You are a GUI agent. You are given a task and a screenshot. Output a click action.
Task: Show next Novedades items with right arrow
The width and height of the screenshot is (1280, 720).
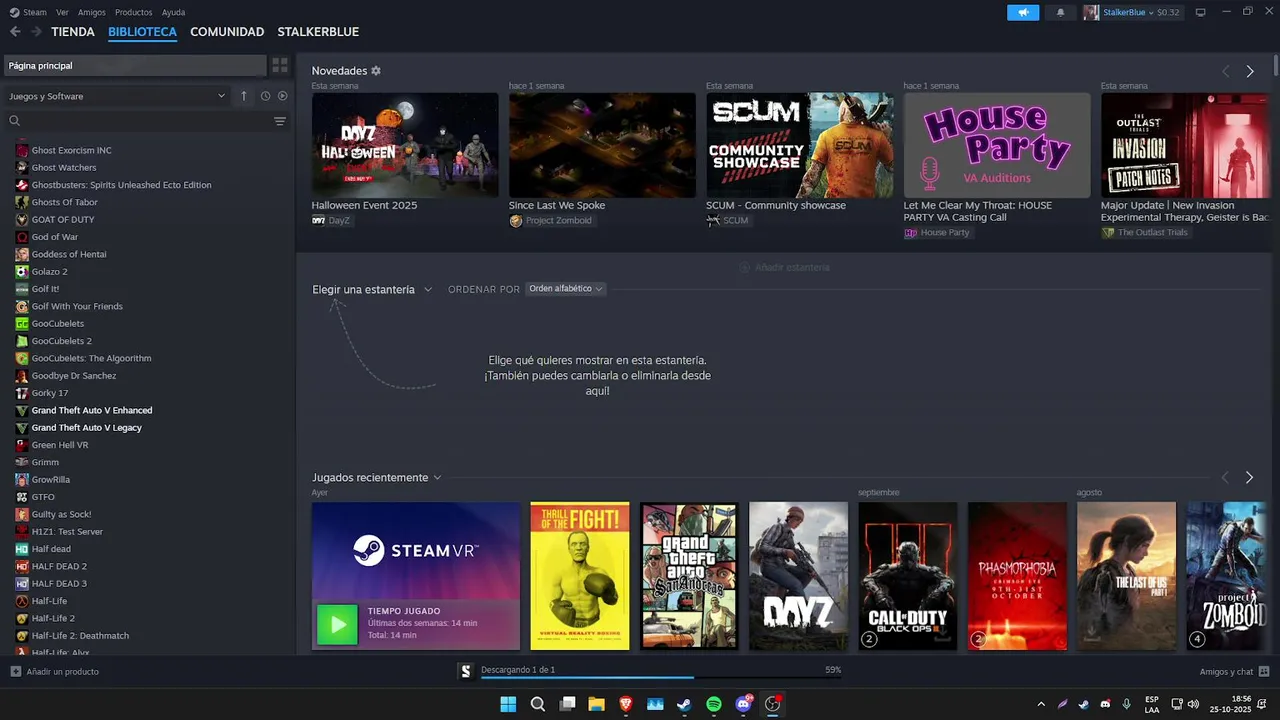coord(1250,71)
